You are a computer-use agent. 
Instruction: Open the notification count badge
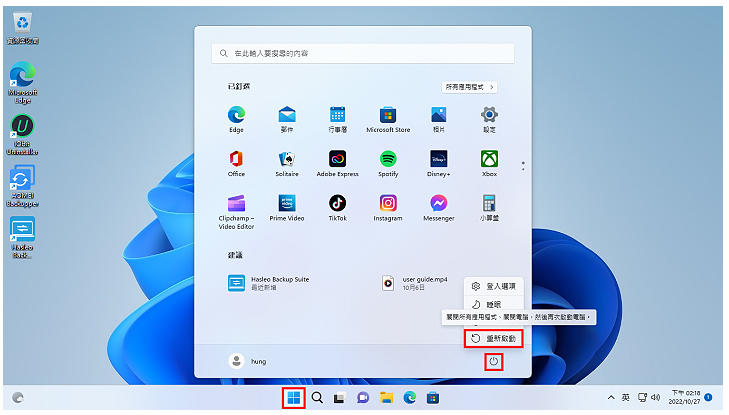(708, 397)
